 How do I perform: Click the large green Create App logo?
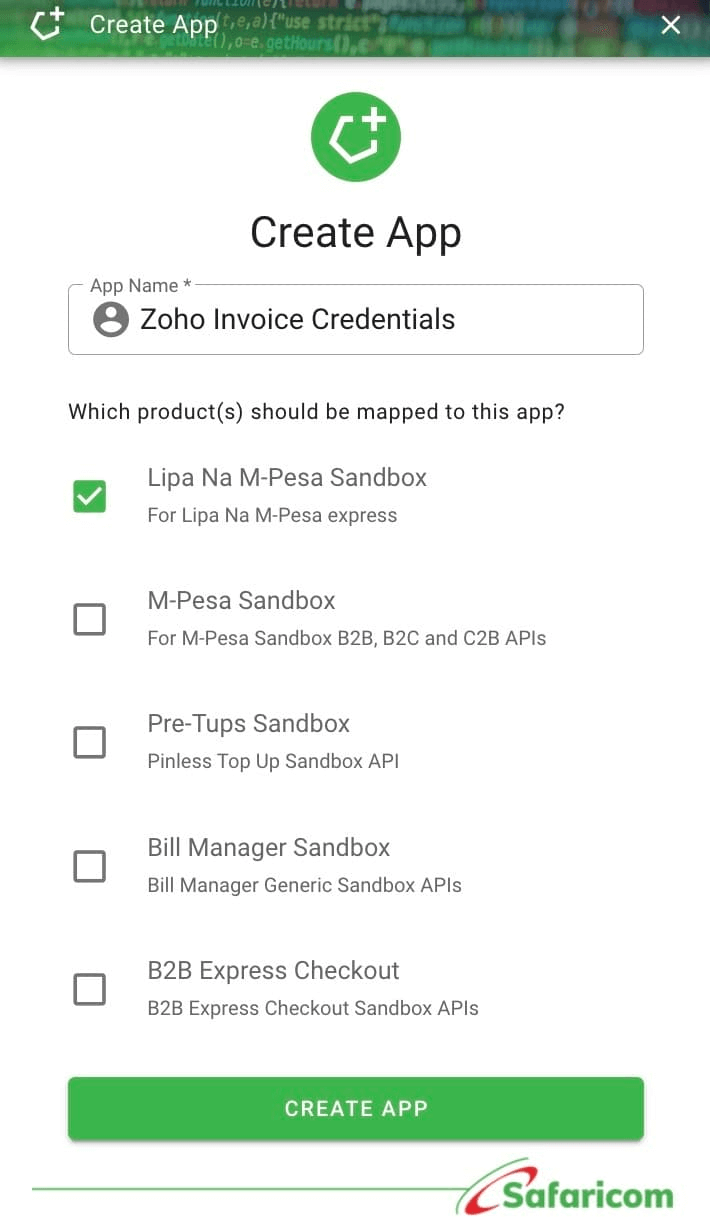coord(356,138)
